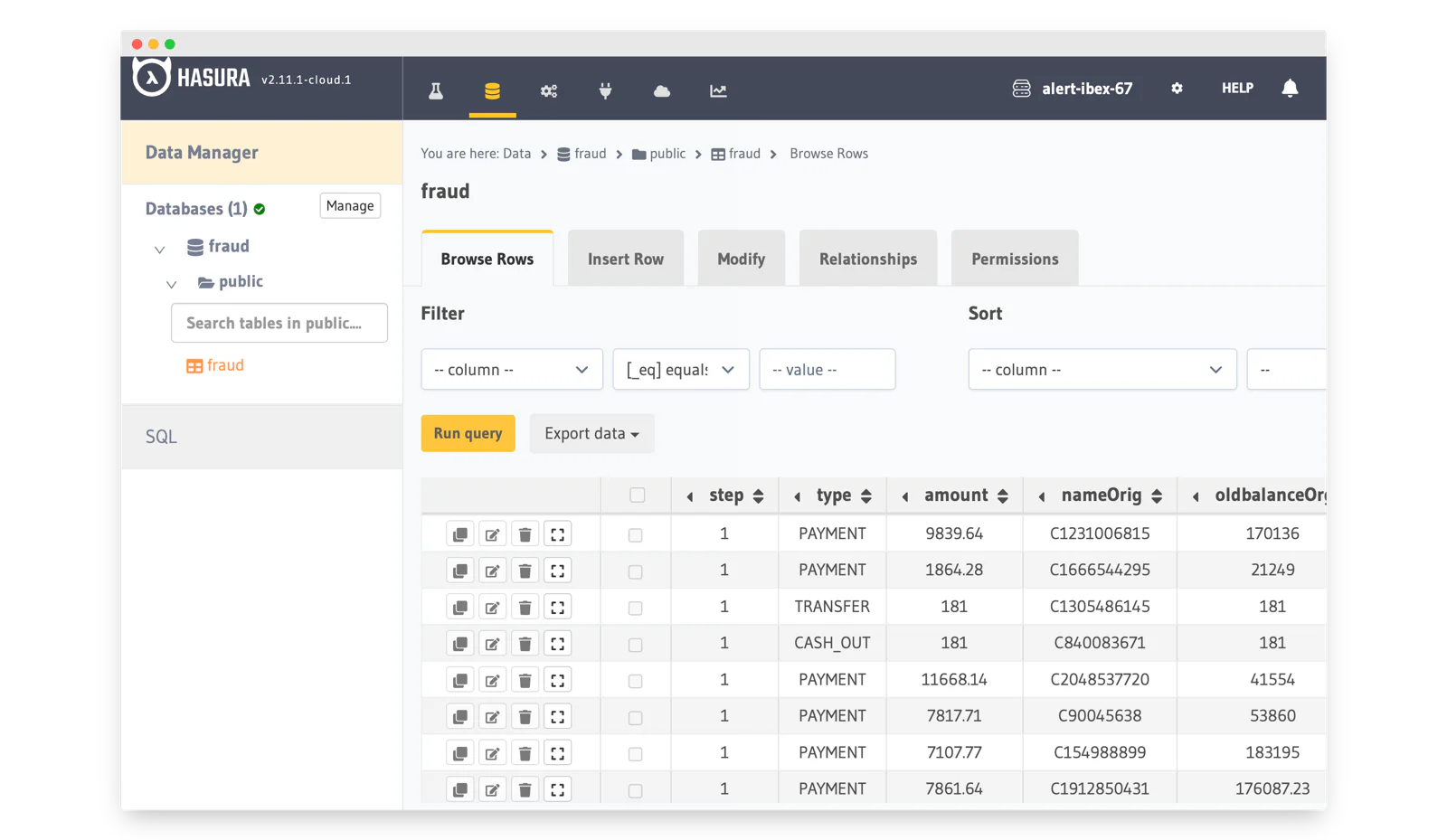Select the checkbox for row C1912850431

click(635, 790)
